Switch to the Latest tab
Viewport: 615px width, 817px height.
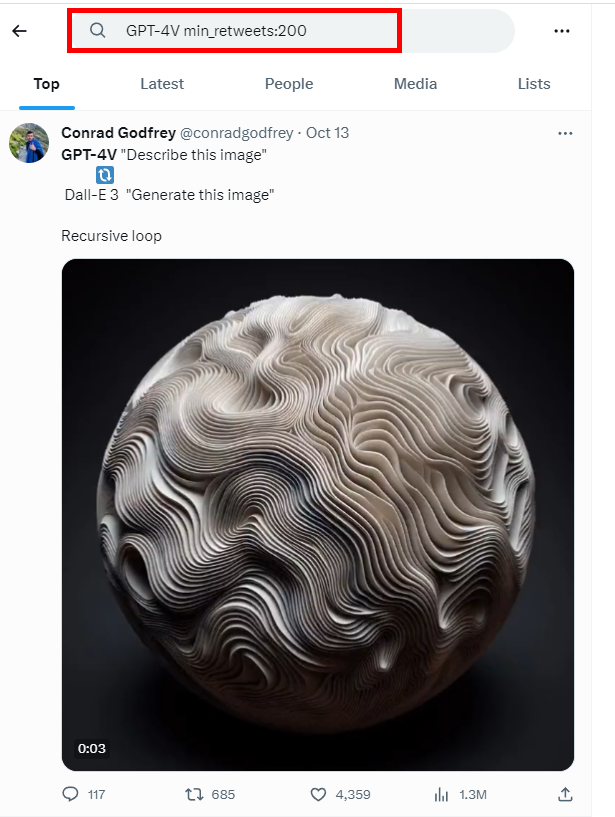click(x=162, y=84)
